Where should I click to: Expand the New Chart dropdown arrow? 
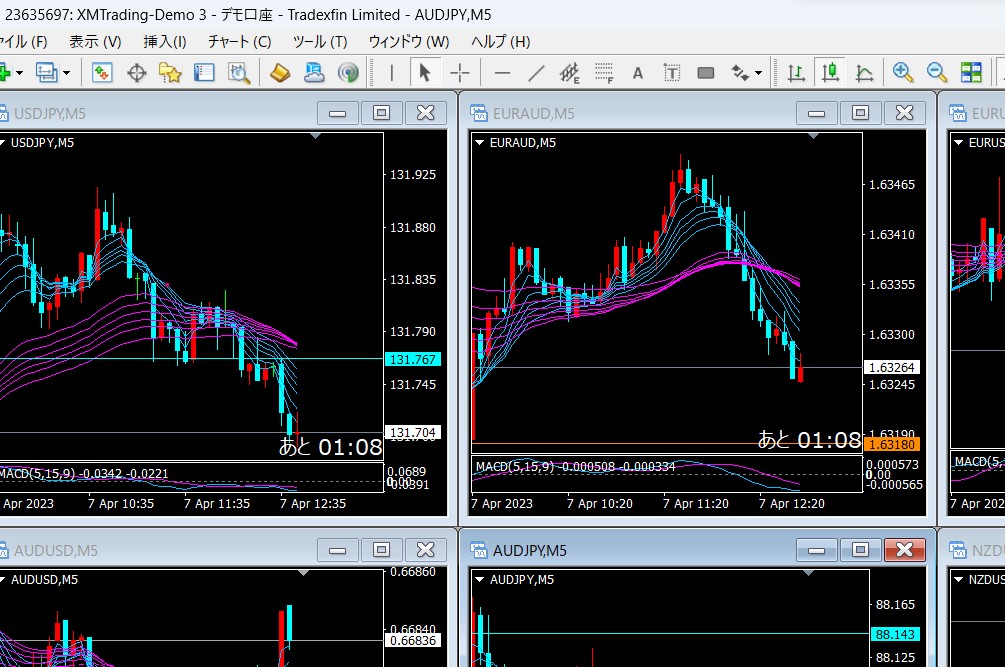19,73
